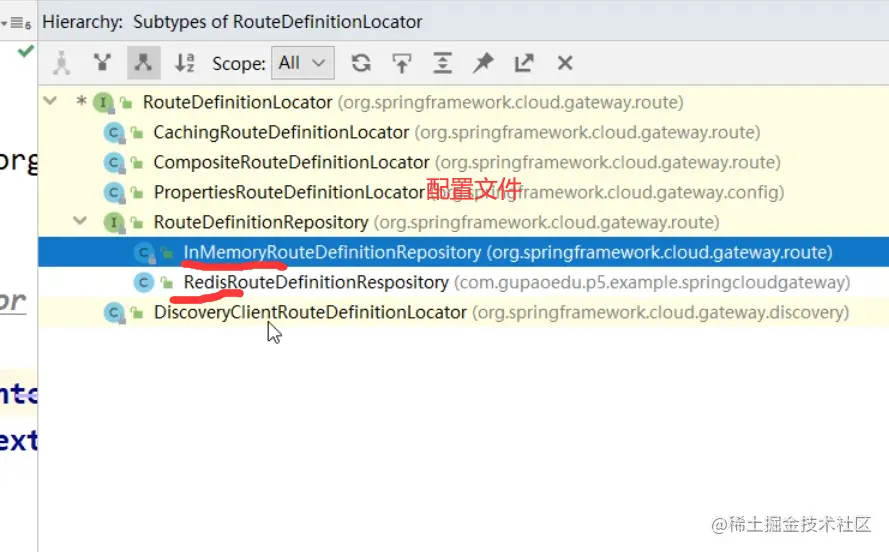
Task: Click the class icon of CachingRouteDefinitionLocator
Action: (114, 133)
